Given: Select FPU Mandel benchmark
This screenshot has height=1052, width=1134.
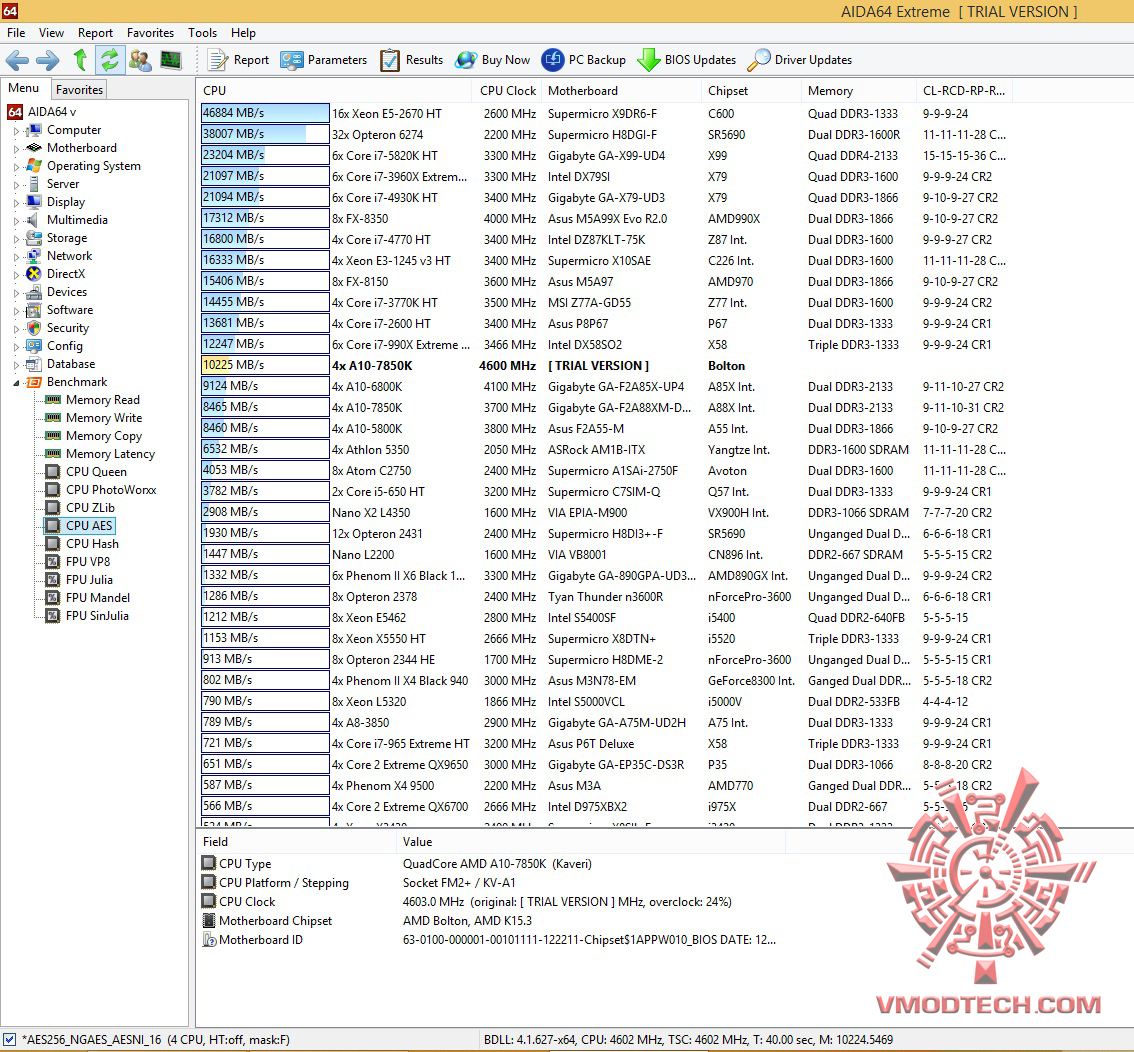Looking at the screenshot, I should click(98, 598).
